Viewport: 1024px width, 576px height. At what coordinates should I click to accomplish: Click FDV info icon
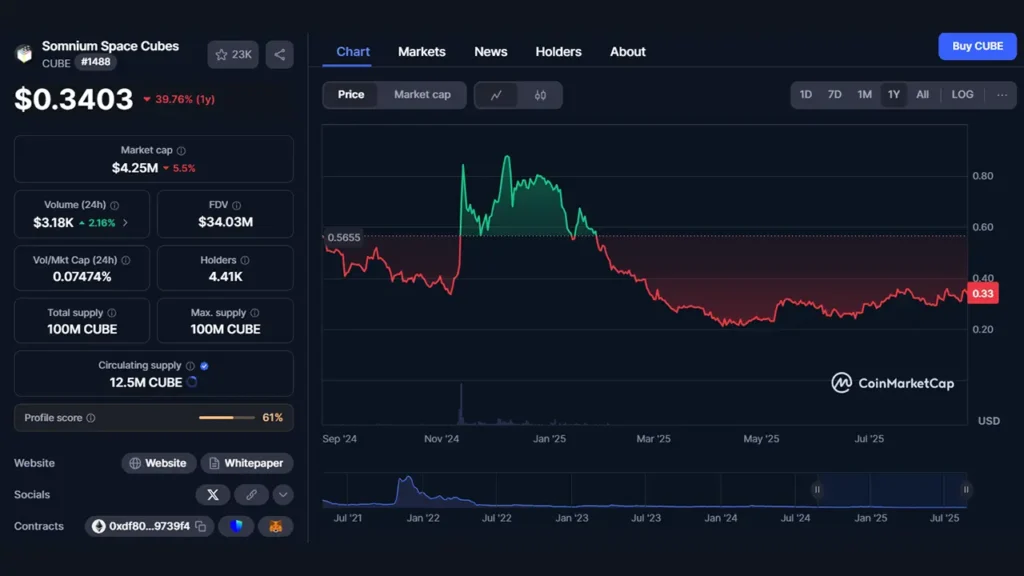pos(236,205)
